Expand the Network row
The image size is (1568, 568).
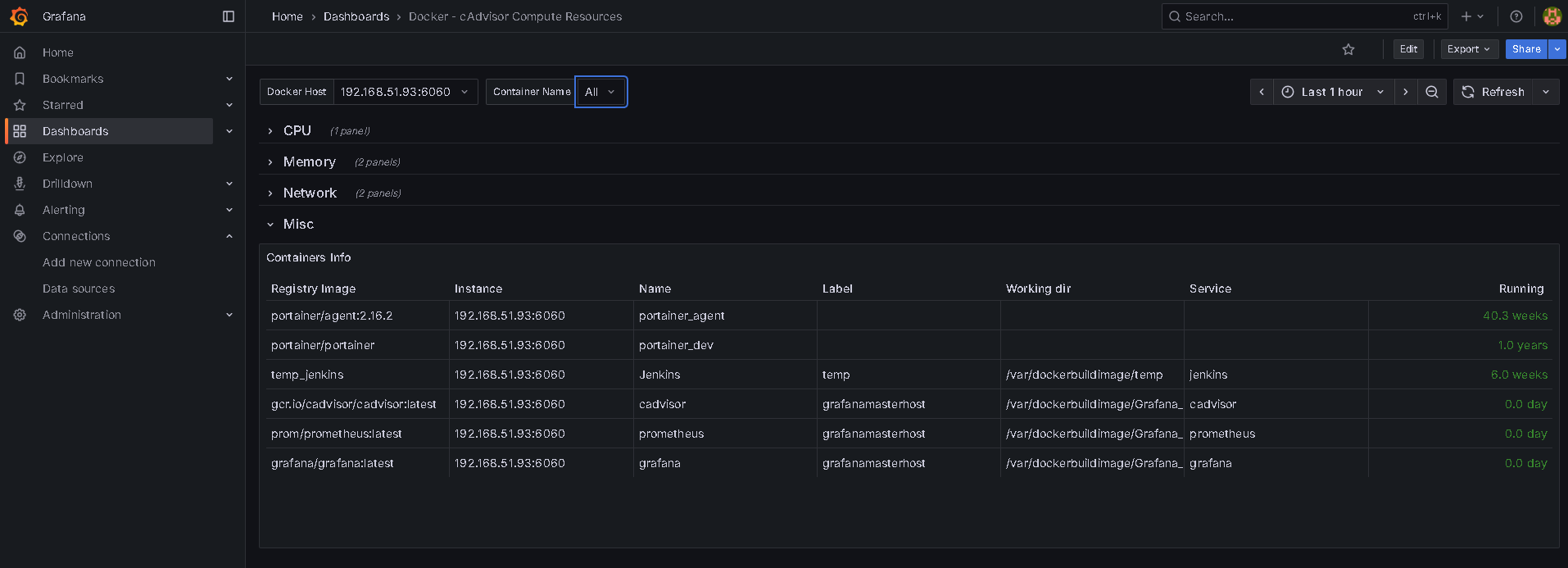[x=310, y=193]
